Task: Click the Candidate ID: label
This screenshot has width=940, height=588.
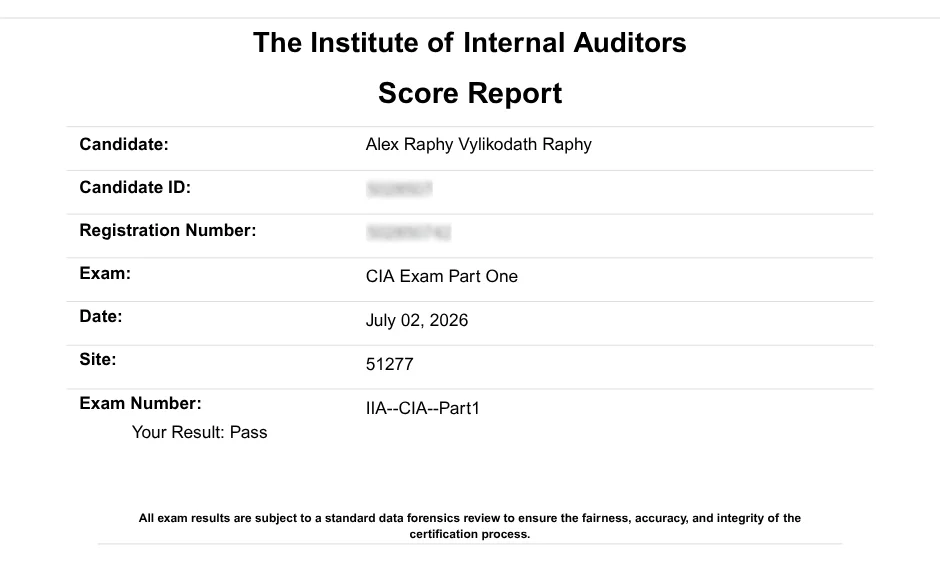Action: [135, 188]
